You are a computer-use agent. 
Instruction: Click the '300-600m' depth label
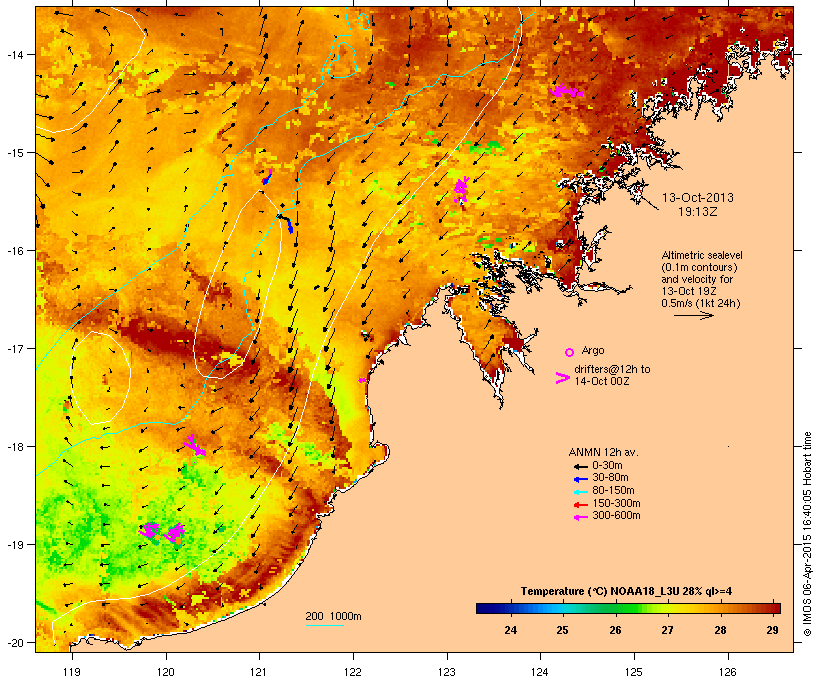(x=616, y=516)
